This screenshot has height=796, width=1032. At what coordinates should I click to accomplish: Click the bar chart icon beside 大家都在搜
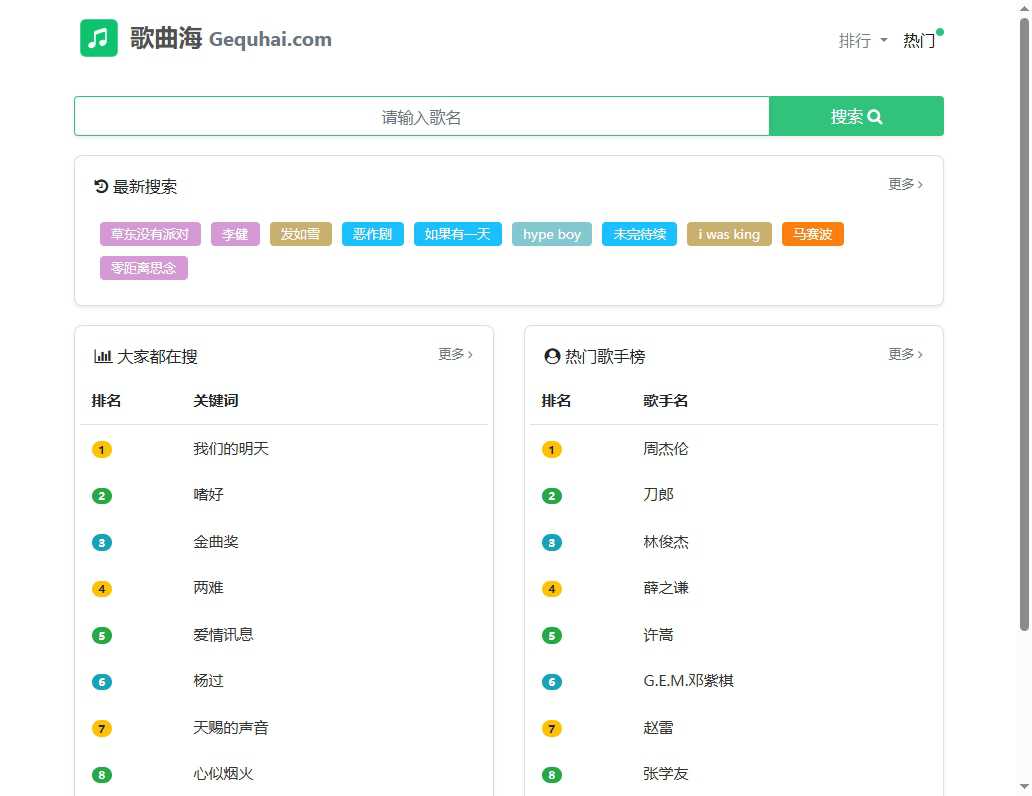coord(103,355)
